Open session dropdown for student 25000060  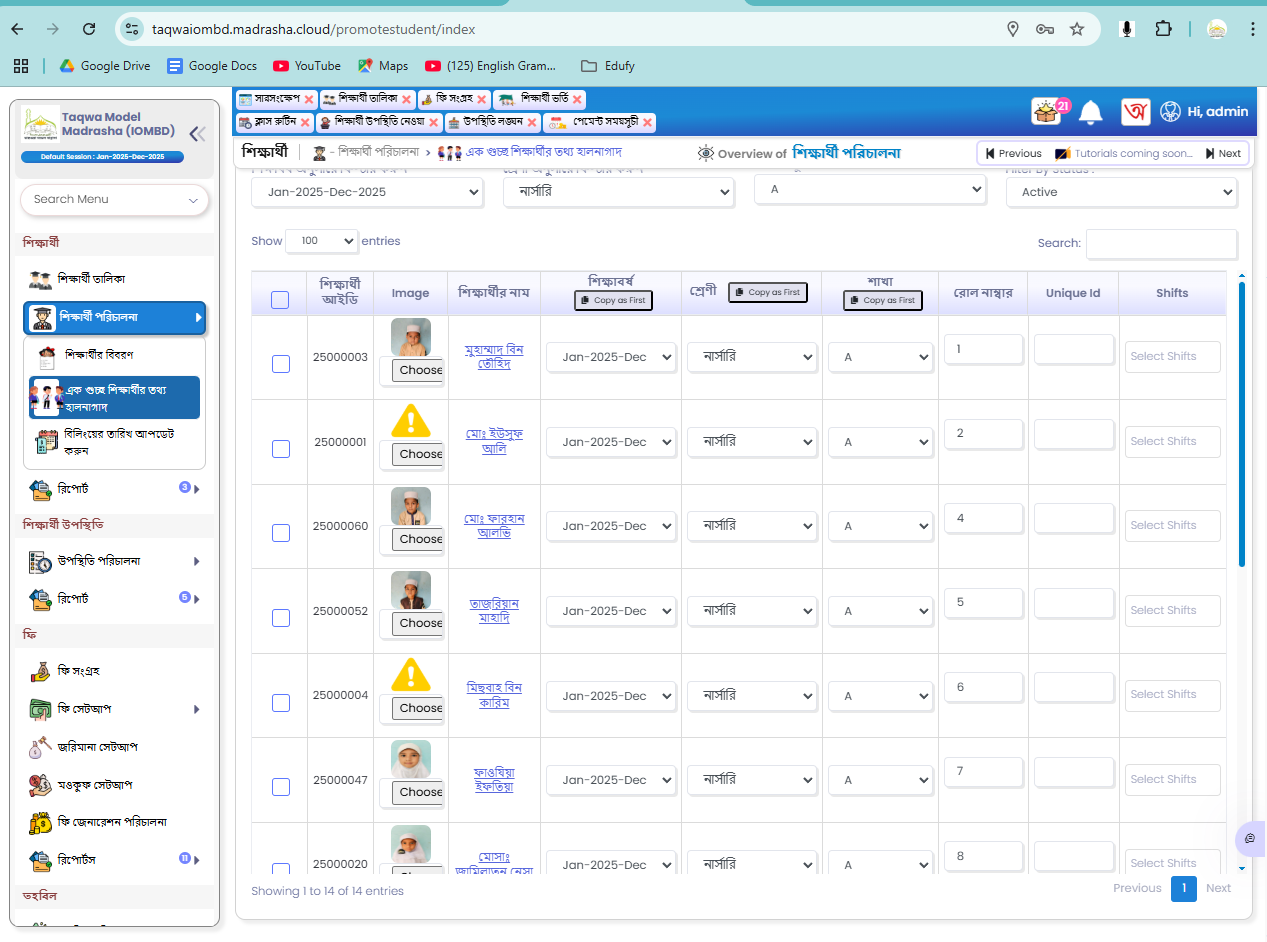point(611,526)
